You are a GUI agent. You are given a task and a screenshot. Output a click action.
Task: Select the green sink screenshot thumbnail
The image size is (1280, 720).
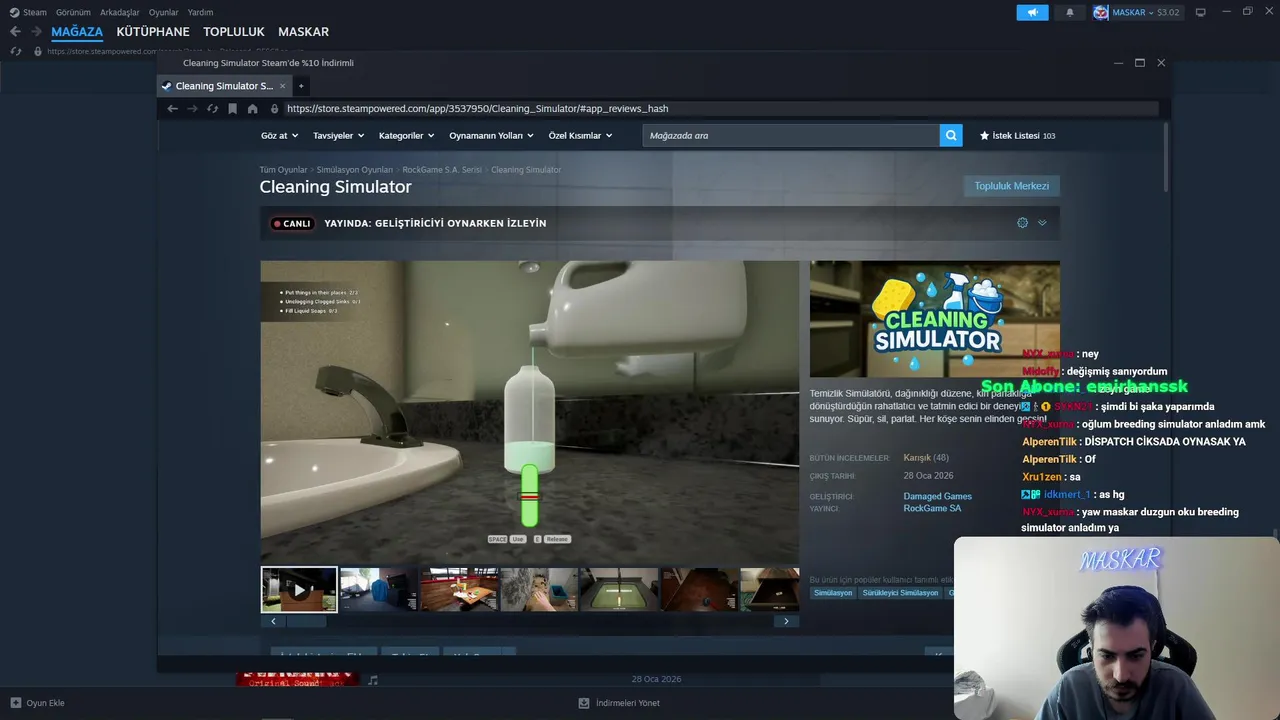[619, 590]
